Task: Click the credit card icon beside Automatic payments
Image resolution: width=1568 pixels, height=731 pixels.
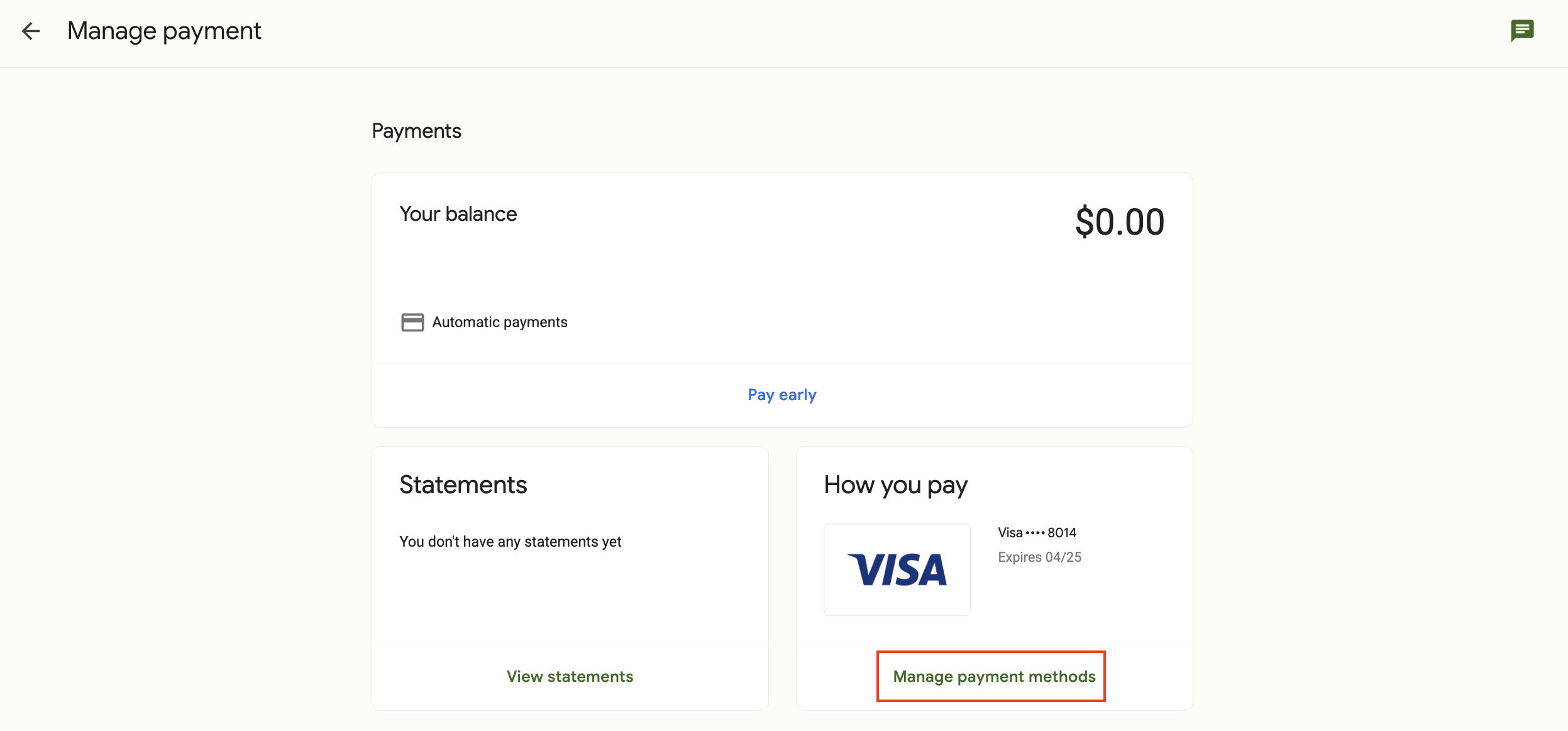Action: pyautogui.click(x=412, y=322)
